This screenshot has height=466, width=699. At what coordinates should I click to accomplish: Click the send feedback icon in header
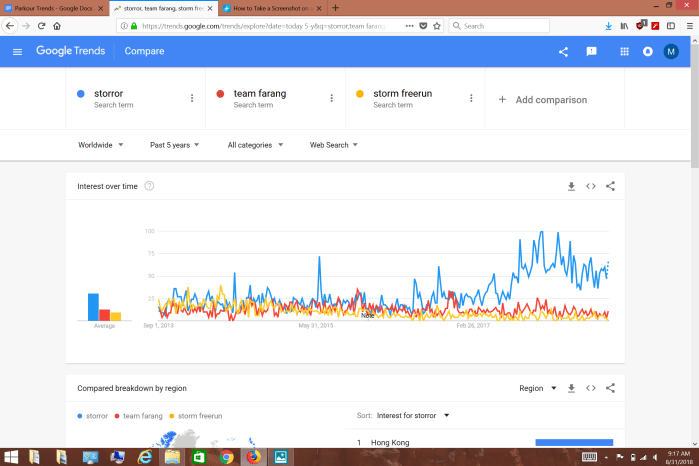coord(591,51)
